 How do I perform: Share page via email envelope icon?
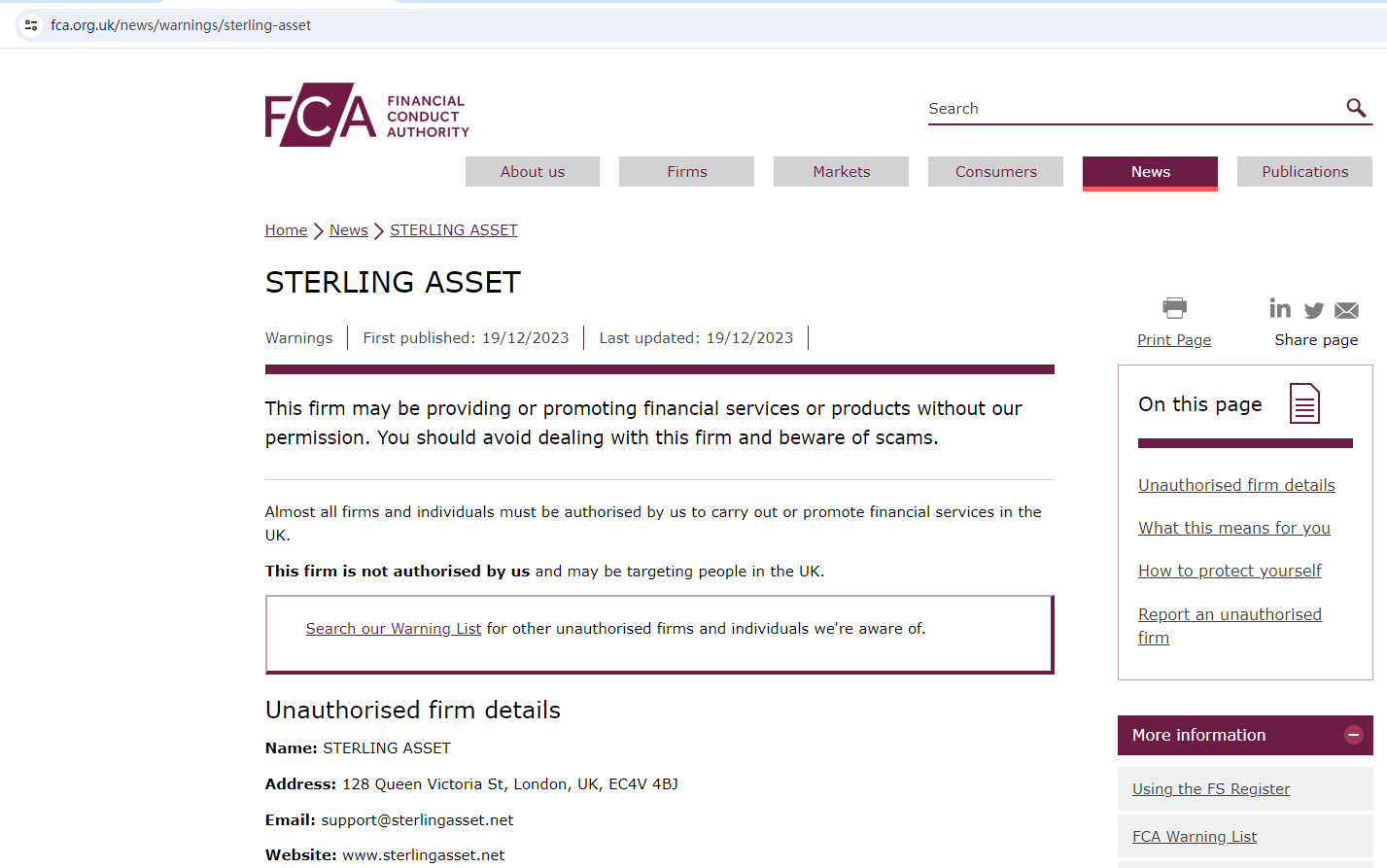point(1346,310)
